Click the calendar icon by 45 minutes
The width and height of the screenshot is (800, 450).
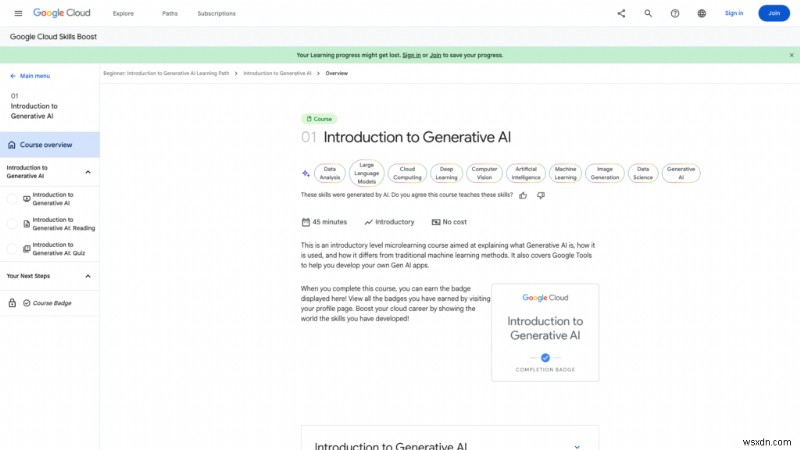tap(306, 222)
